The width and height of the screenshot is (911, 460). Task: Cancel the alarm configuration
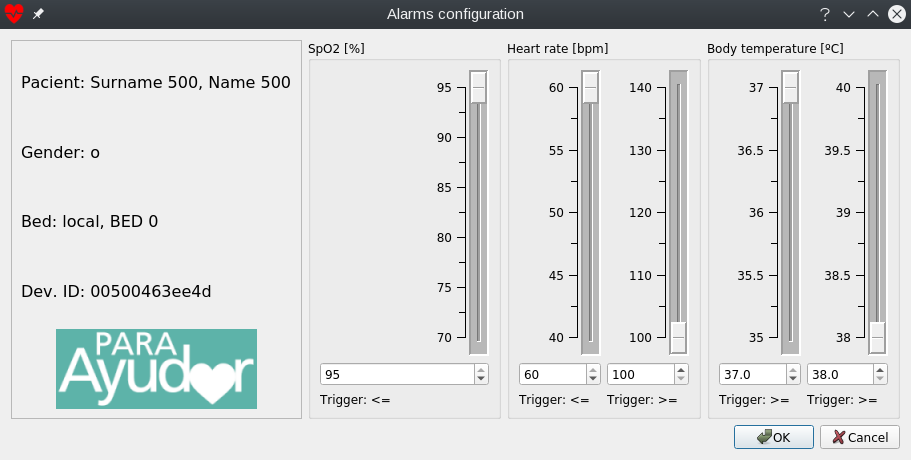860,437
